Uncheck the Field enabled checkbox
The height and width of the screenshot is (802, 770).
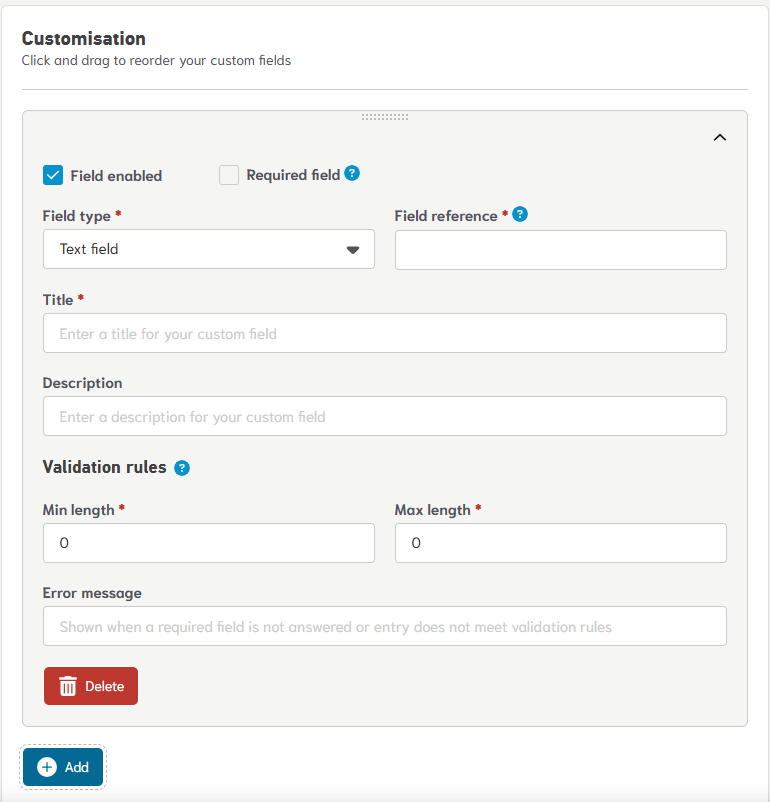[53, 175]
